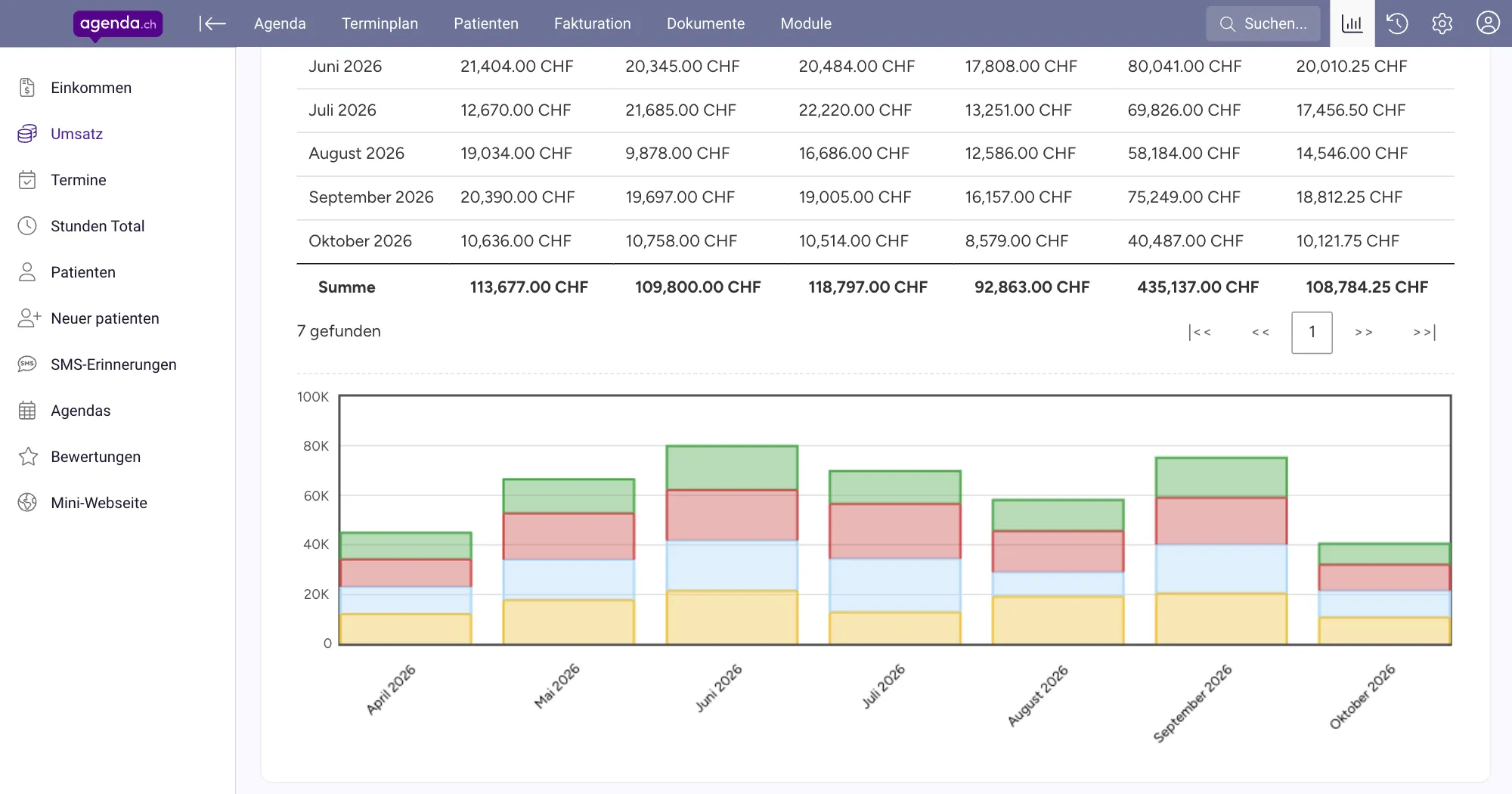1512x794 pixels.
Task: Click the Oktober 2026 row label
Action: tap(360, 241)
